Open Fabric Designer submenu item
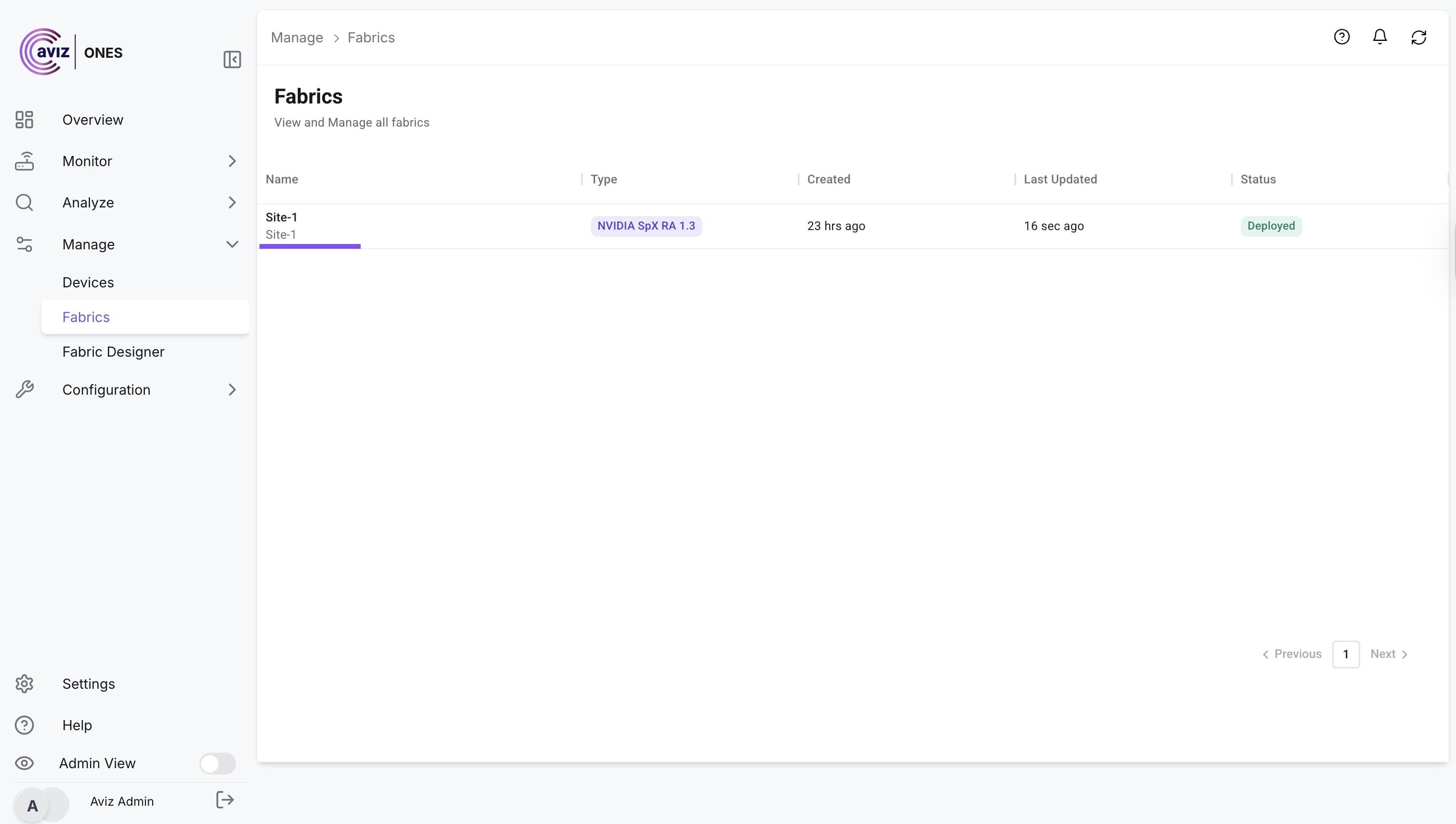Screen dimensions: 1456x824 pyautogui.click(x=113, y=352)
